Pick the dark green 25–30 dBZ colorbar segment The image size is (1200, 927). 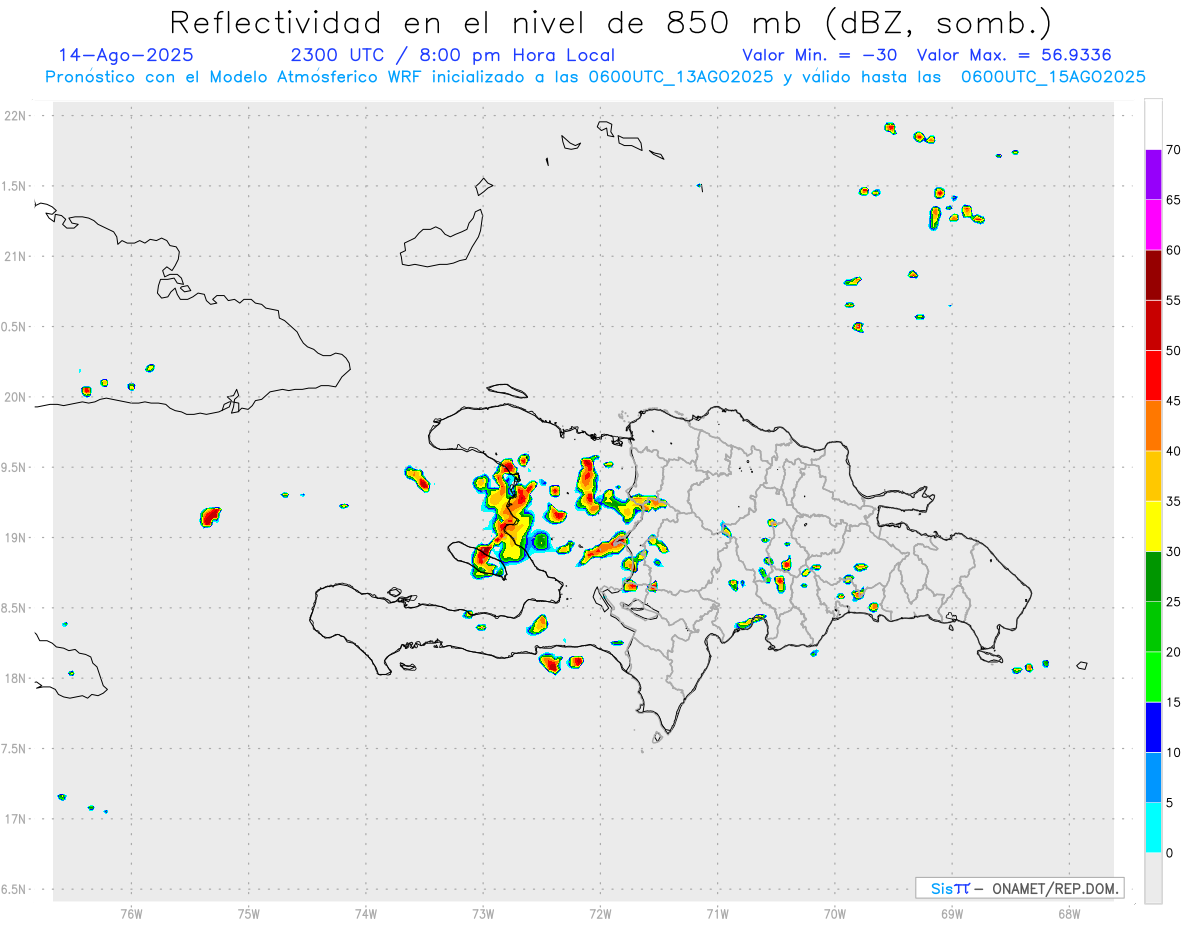(x=1153, y=577)
